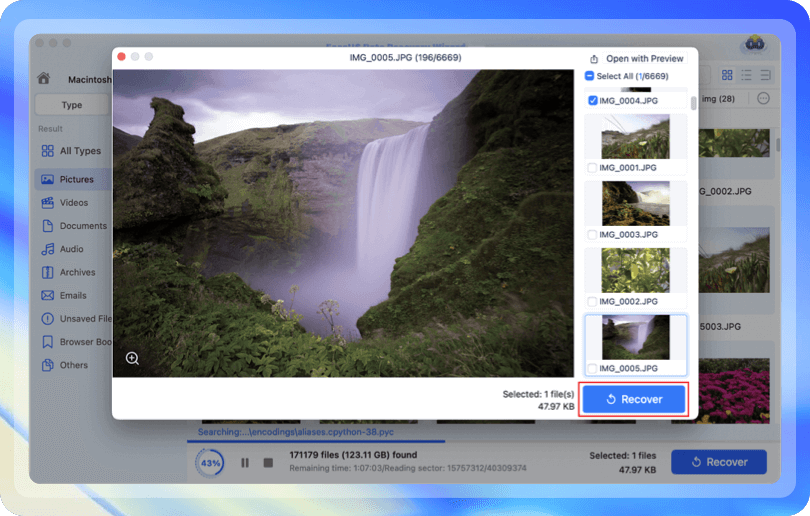Uncheck the IMG_0004.JPG checkbox
Screen dimensions: 810x516
tap(593, 101)
